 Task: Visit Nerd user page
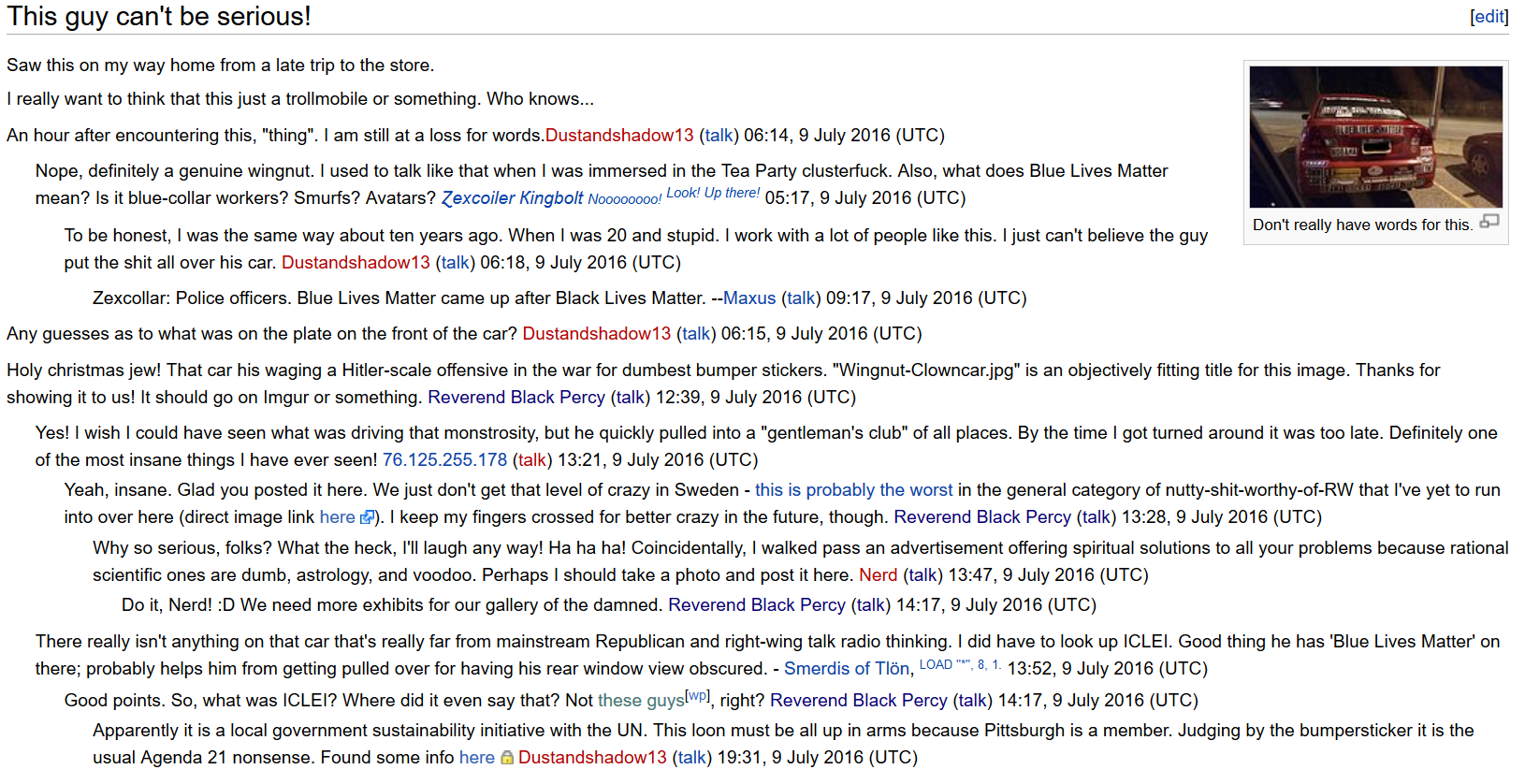click(x=878, y=575)
